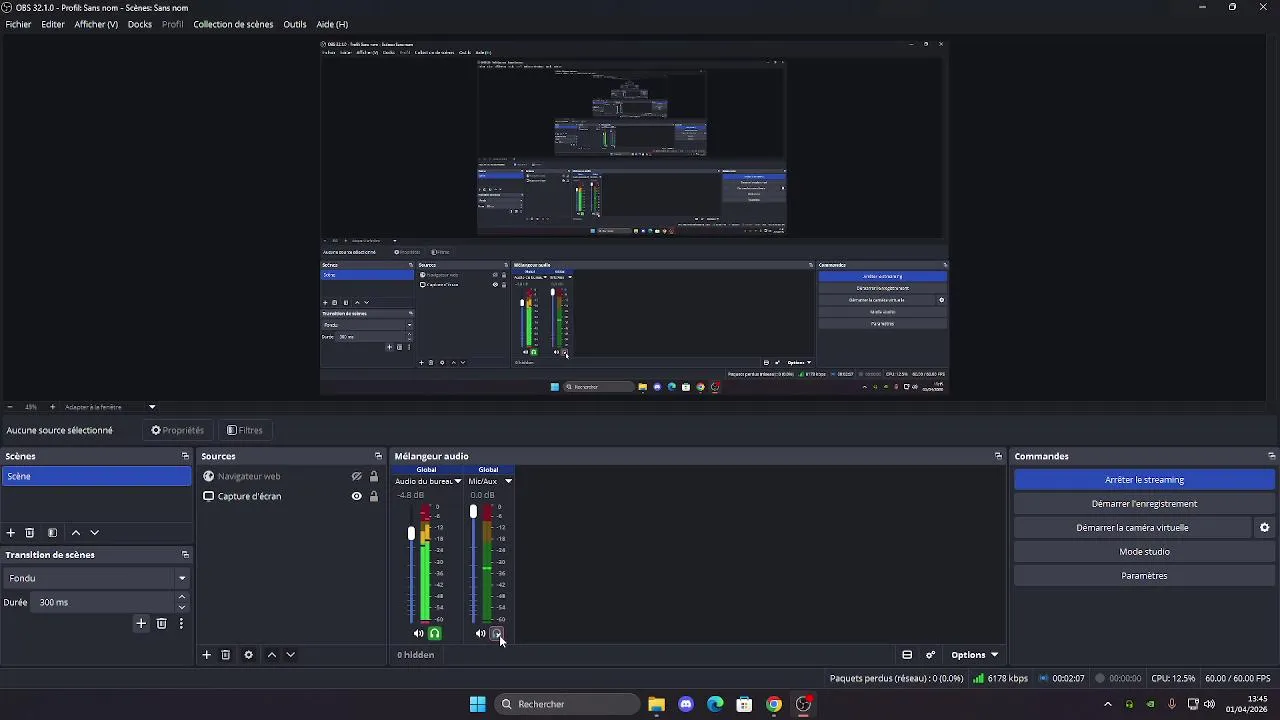Mute the Audio du bureau channel
The width and height of the screenshot is (1280, 720).
tap(419, 633)
